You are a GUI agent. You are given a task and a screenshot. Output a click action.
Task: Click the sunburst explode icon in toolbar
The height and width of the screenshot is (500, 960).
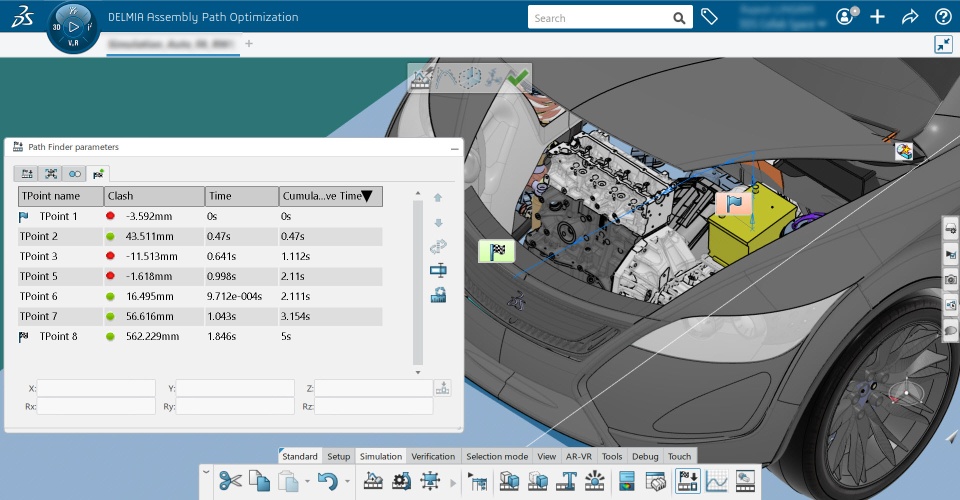pyautogui.click(x=594, y=481)
